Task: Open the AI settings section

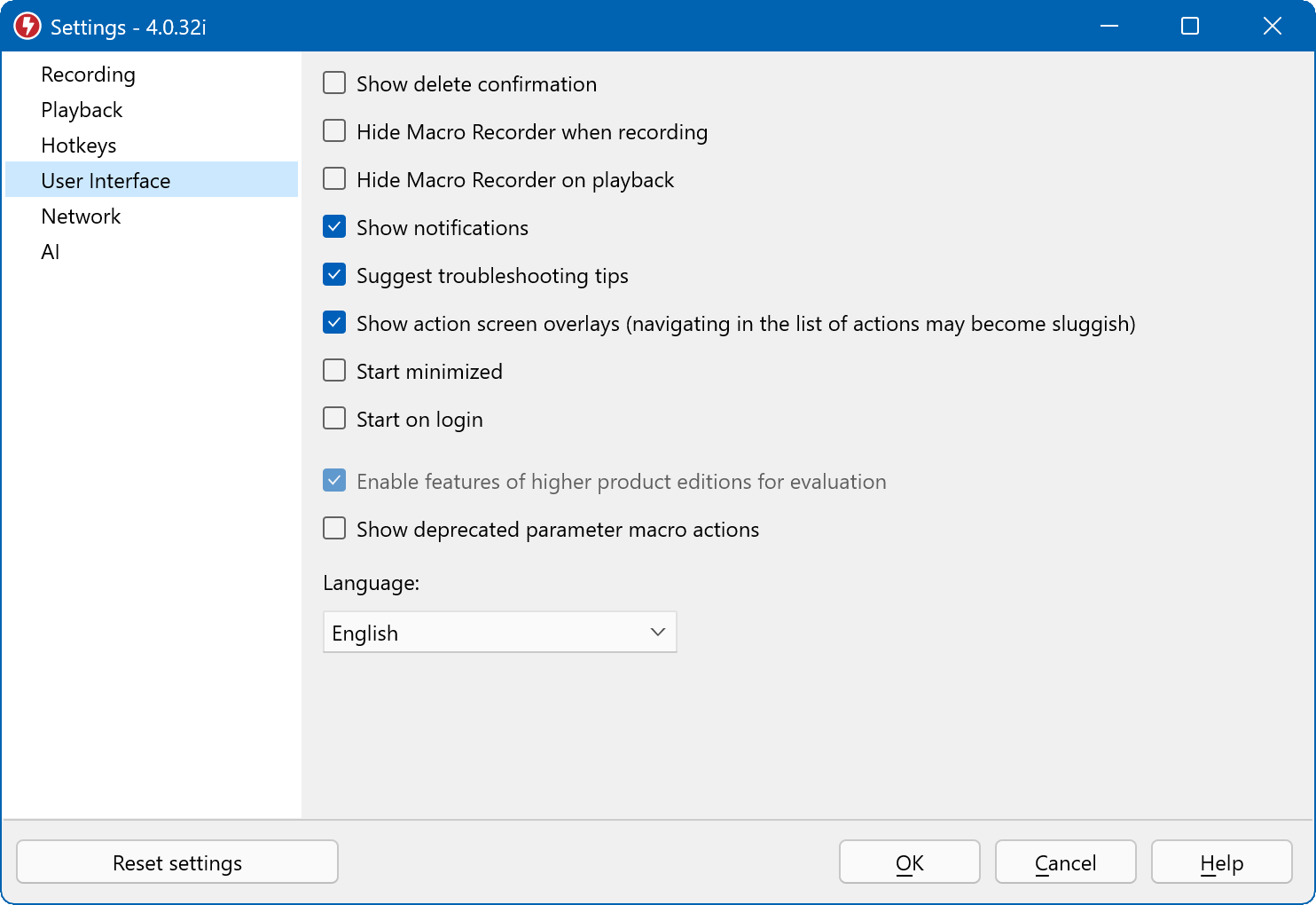Action: coord(51,252)
